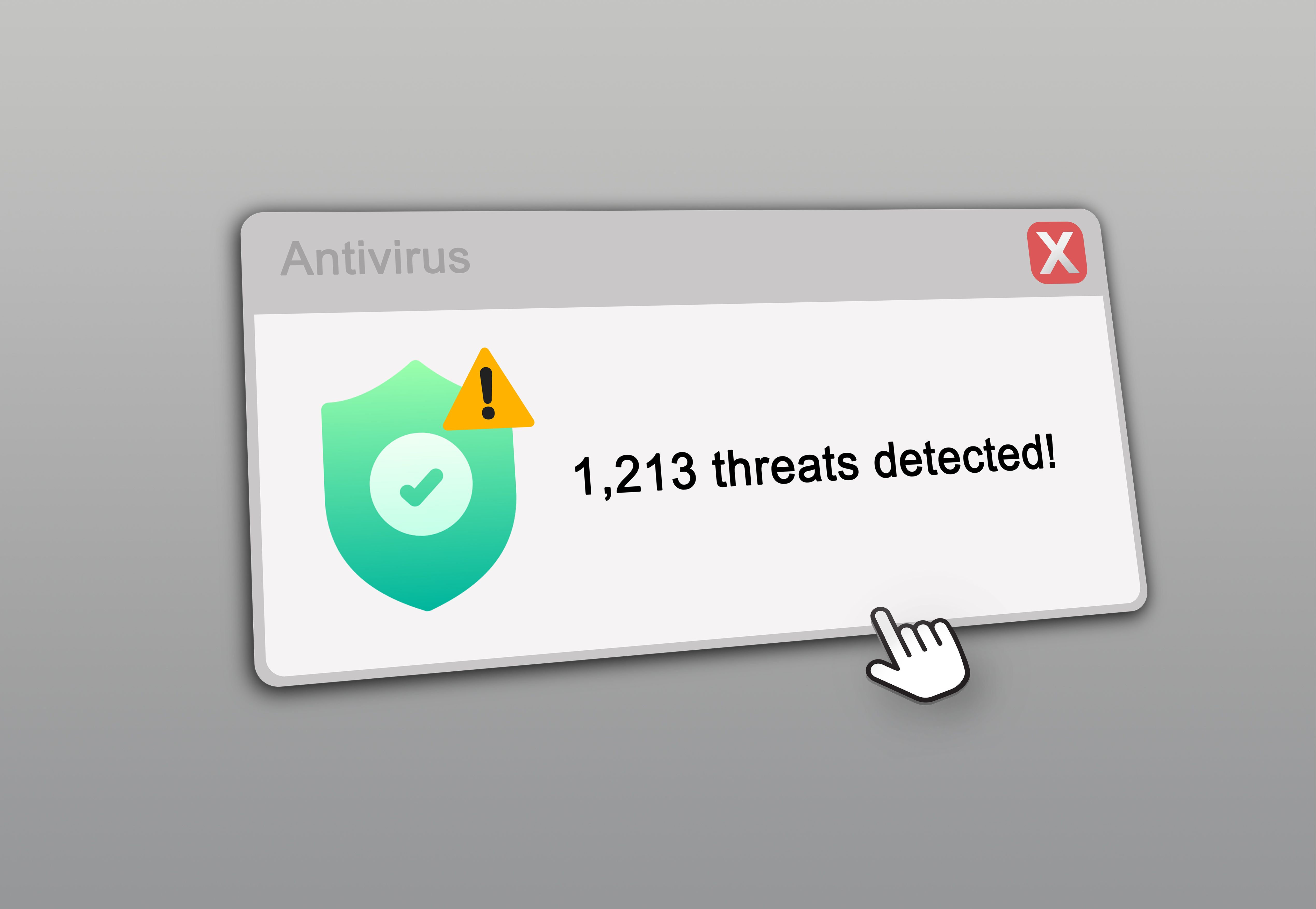Click the word "threats" in the message

coord(786,465)
